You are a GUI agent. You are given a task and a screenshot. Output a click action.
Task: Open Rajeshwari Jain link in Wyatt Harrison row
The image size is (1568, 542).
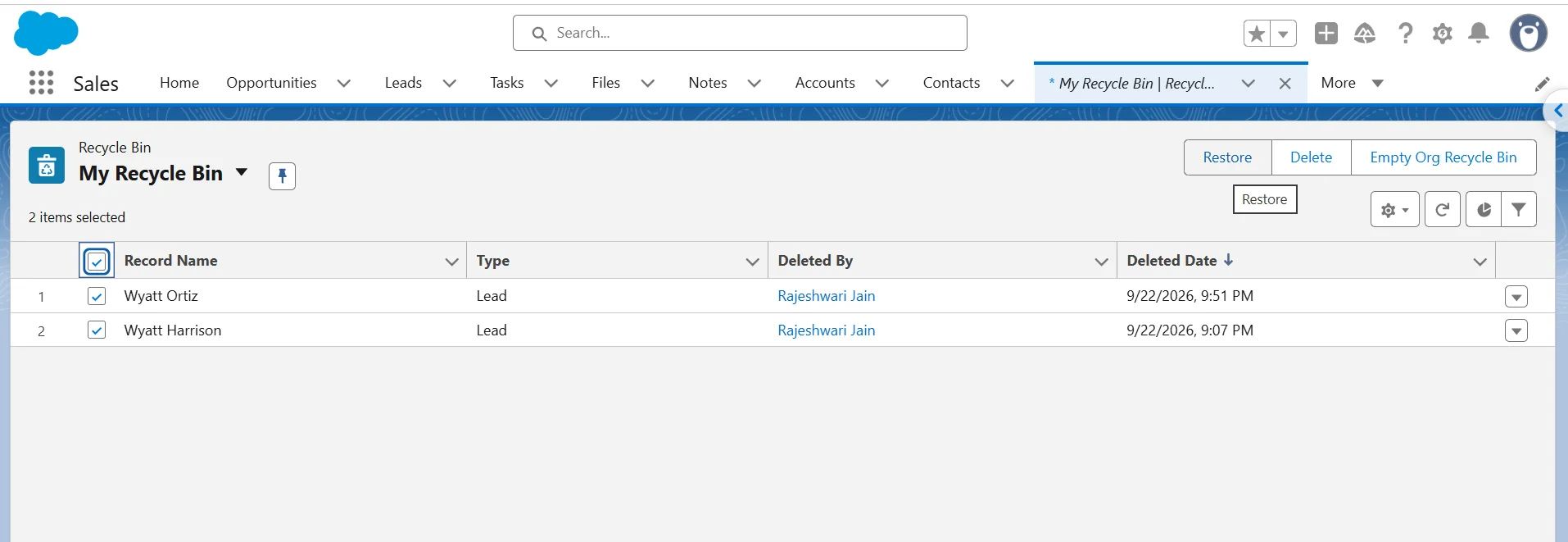tap(826, 330)
